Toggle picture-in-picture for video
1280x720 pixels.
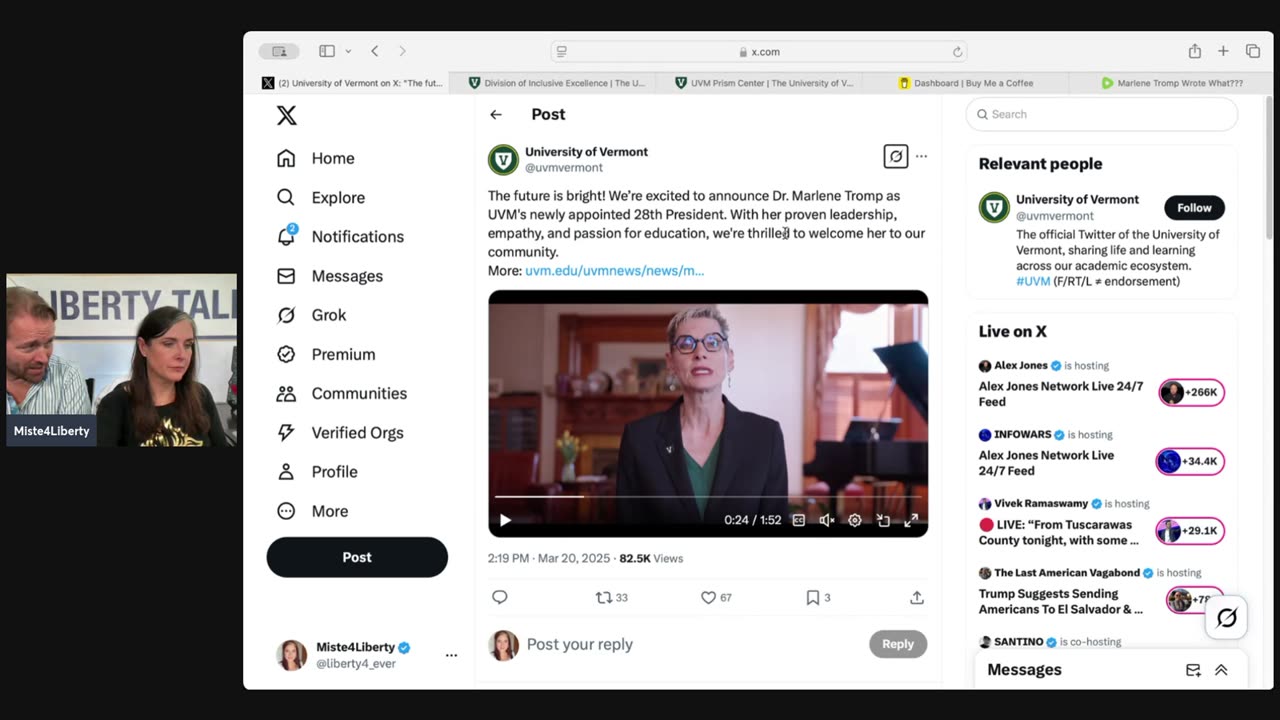[x=883, y=520]
